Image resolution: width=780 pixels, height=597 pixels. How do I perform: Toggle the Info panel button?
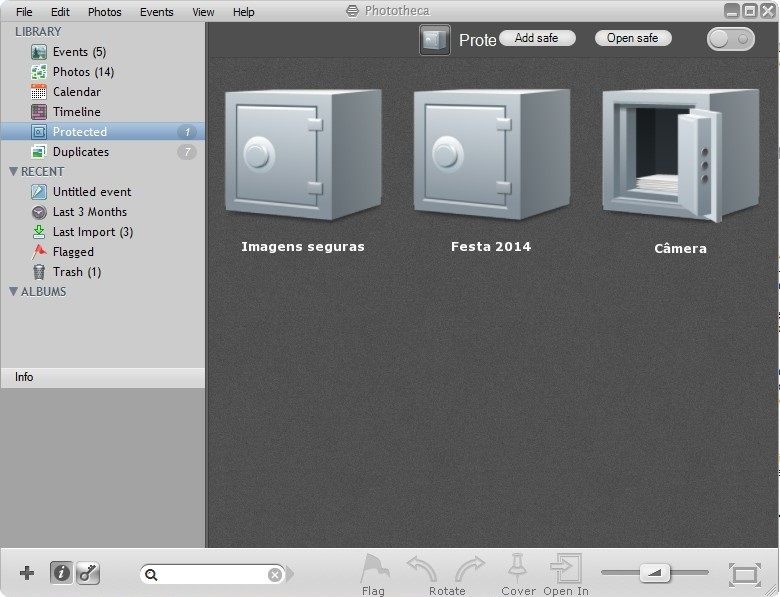click(61, 573)
